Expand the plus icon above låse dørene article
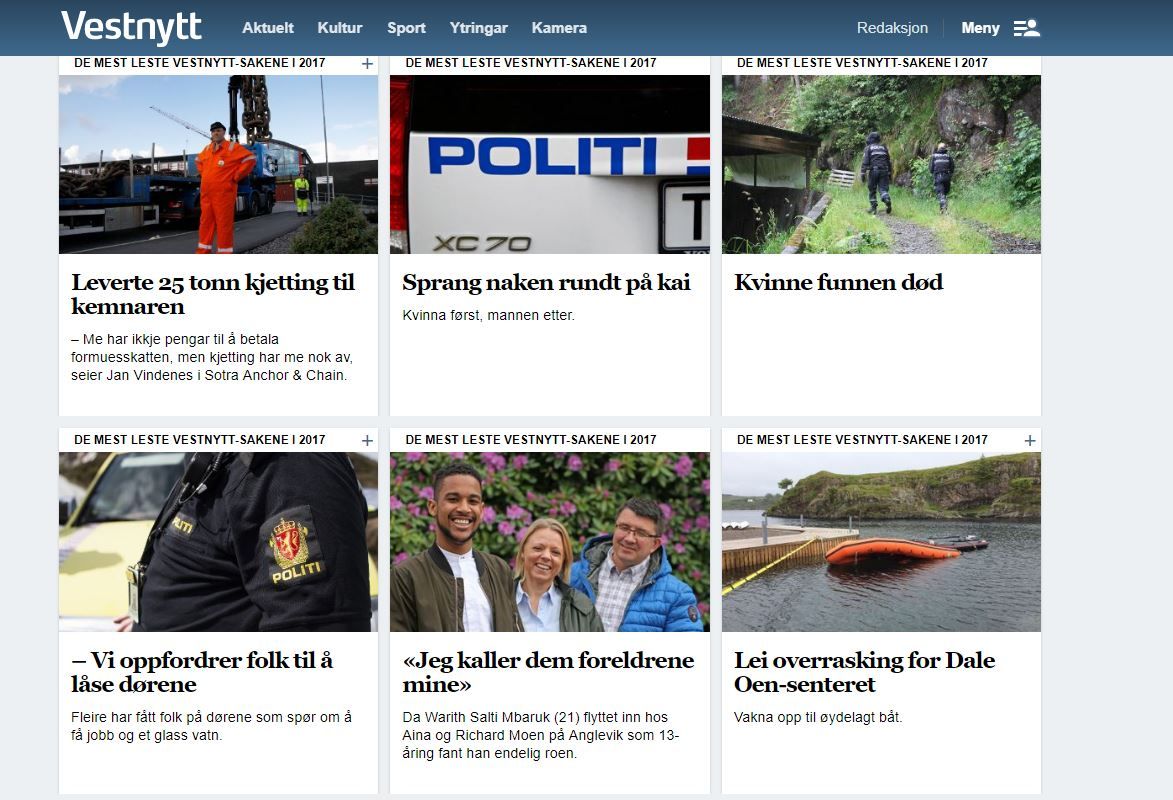This screenshot has height=800, width=1173. click(x=367, y=441)
